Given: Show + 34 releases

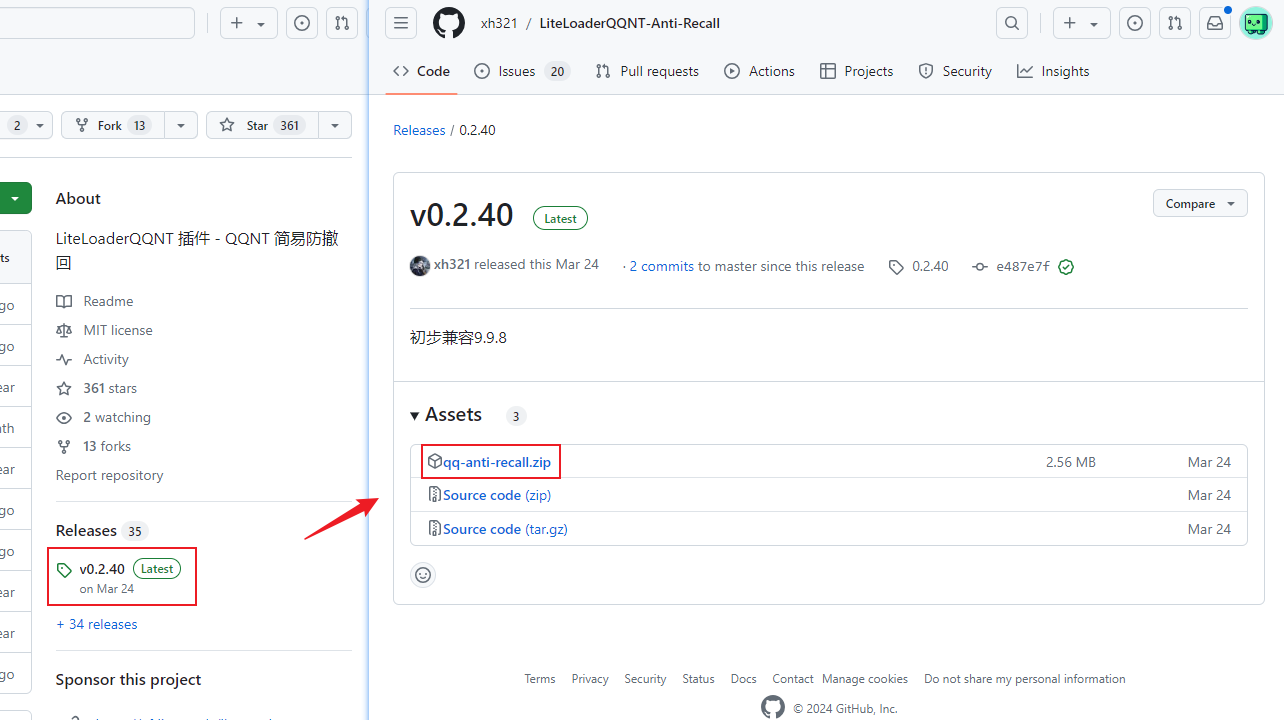Looking at the screenshot, I should 97,624.
